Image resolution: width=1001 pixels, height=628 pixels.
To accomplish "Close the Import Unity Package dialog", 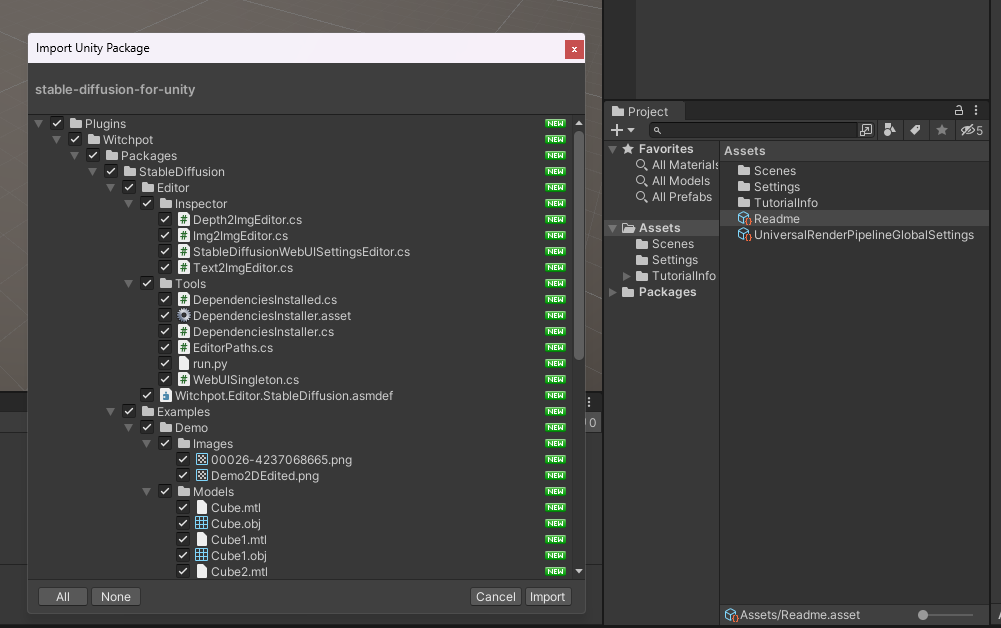I will [574, 49].
